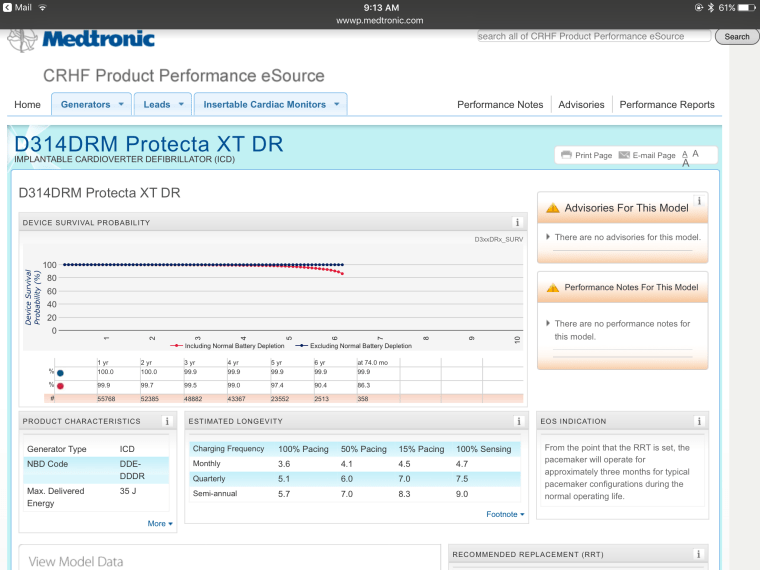Click the Medtronic logo

(x=81, y=40)
